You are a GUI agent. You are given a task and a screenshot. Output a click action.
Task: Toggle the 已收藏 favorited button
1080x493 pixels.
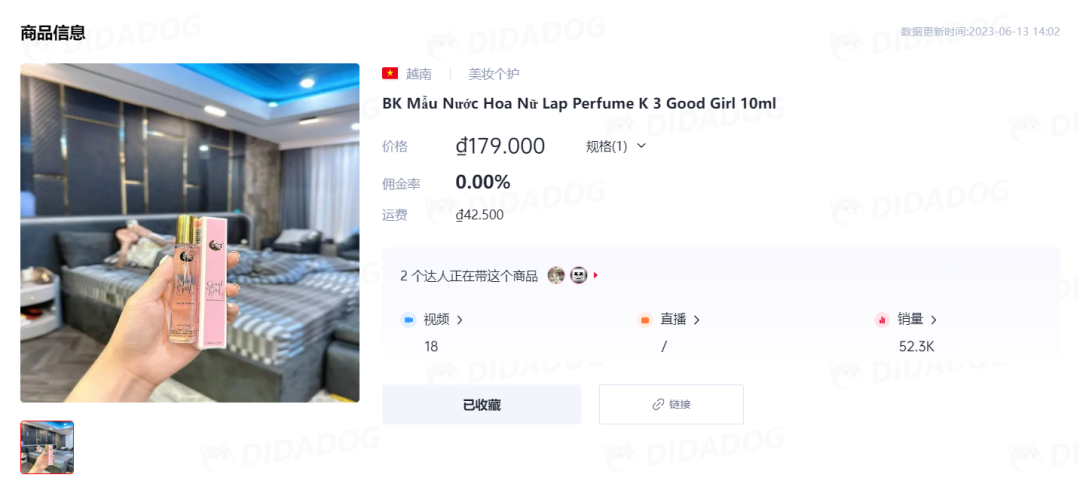pos(481,404)
